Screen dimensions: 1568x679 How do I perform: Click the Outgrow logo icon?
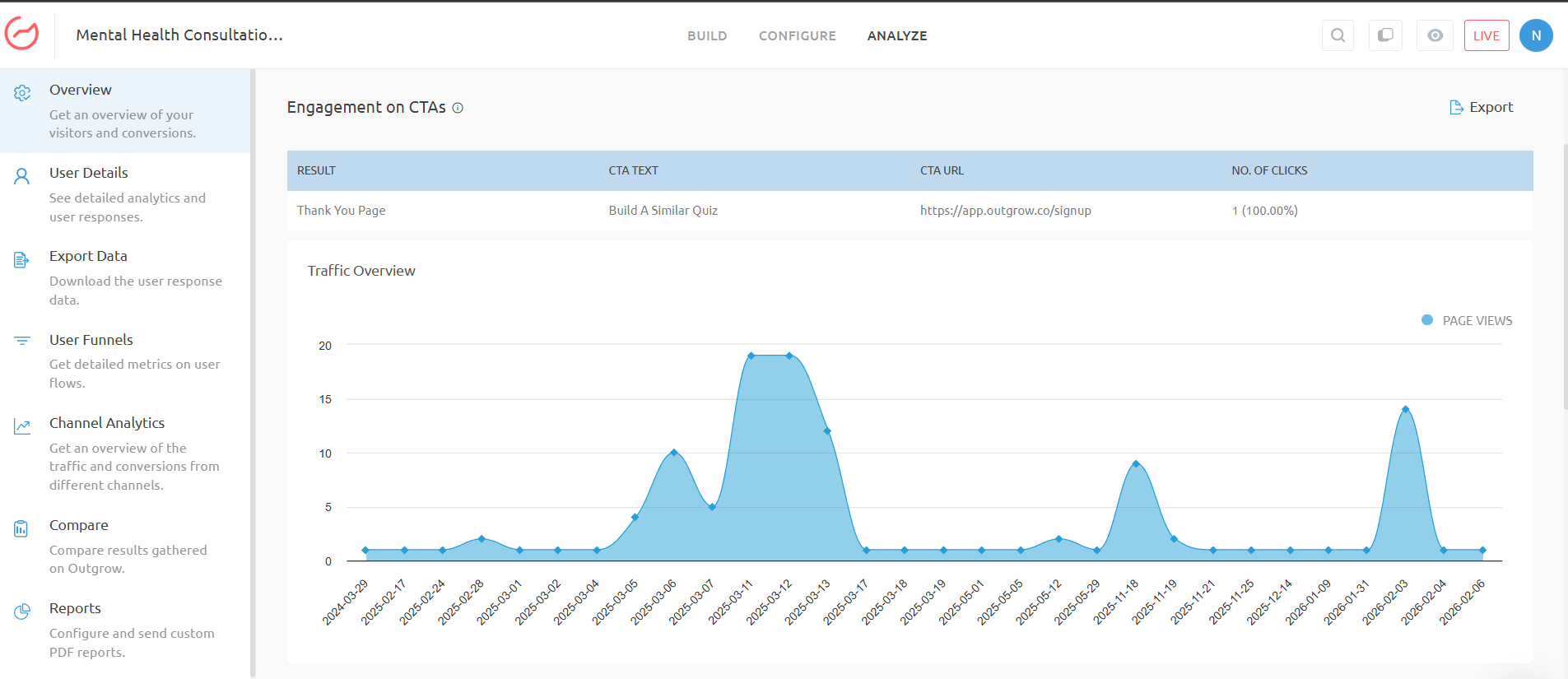coord(22,35)
